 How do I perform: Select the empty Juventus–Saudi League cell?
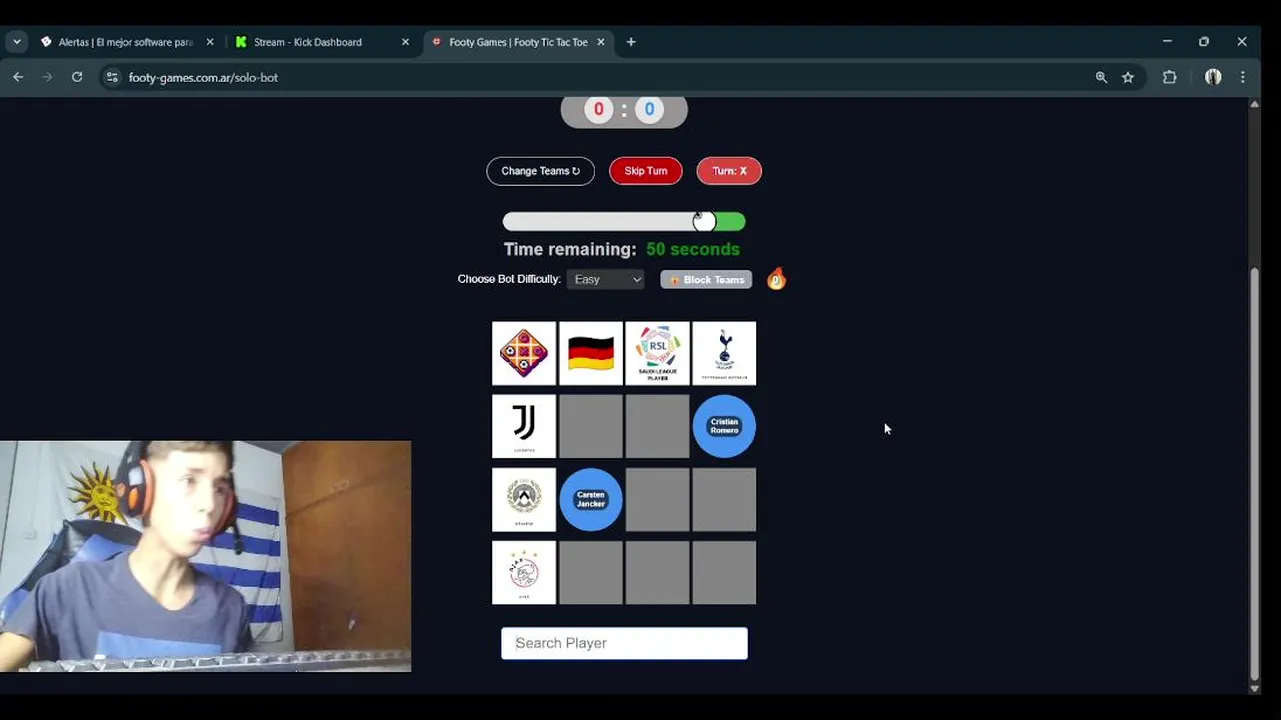pyautogui.click(x=657, y=426)
